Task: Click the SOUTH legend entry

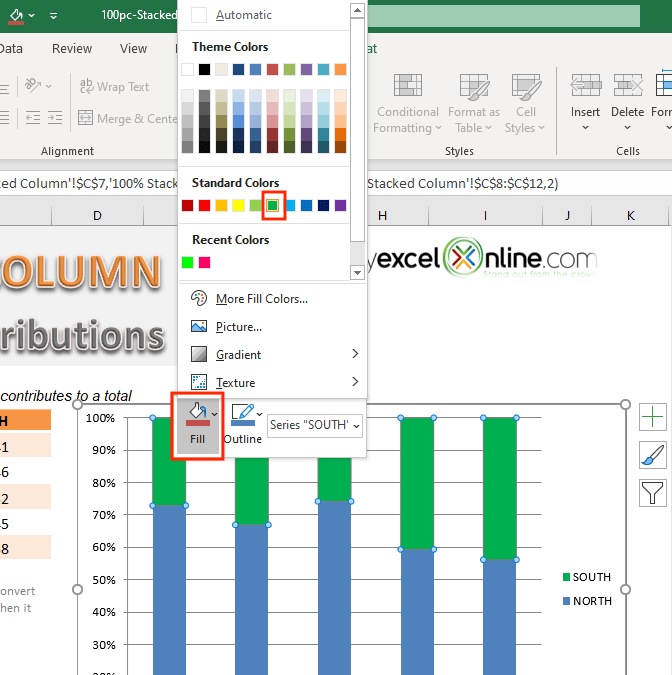Action: point(587,577)
